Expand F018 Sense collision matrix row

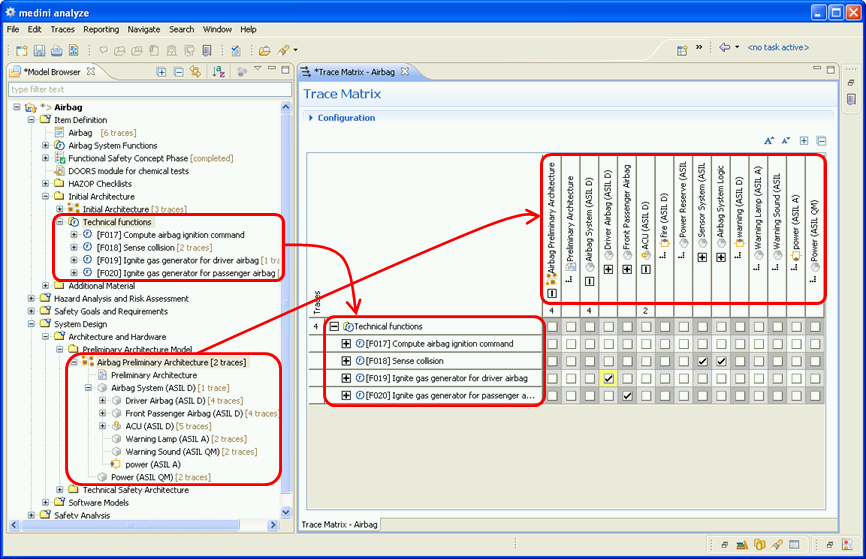coord(347,361)
